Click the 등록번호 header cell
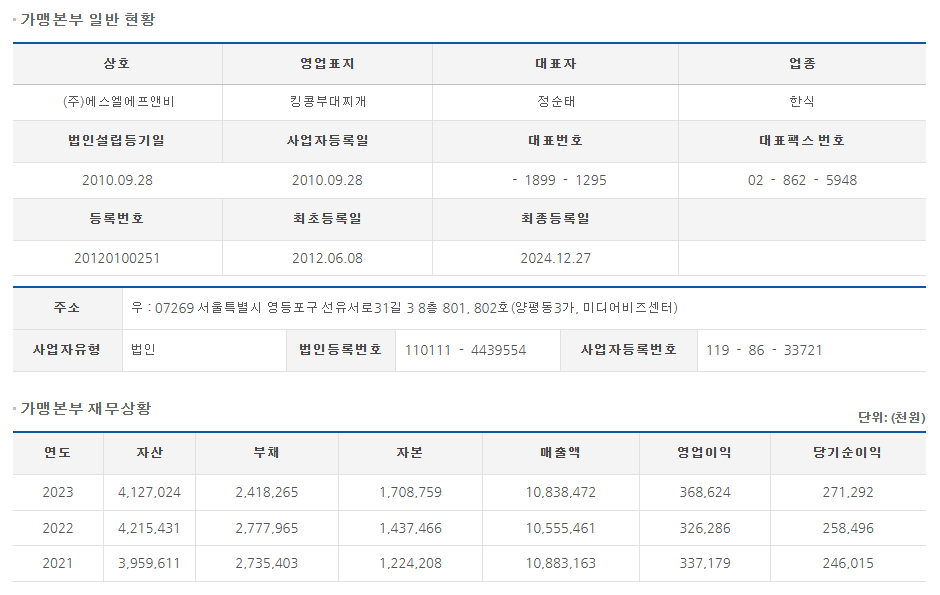The height and width of the screenshot is (595, 940). click(x=117, y=219)
